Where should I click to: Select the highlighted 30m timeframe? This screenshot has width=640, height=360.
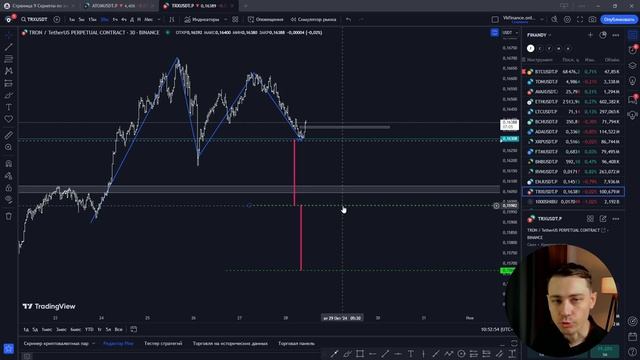point(104,20)
